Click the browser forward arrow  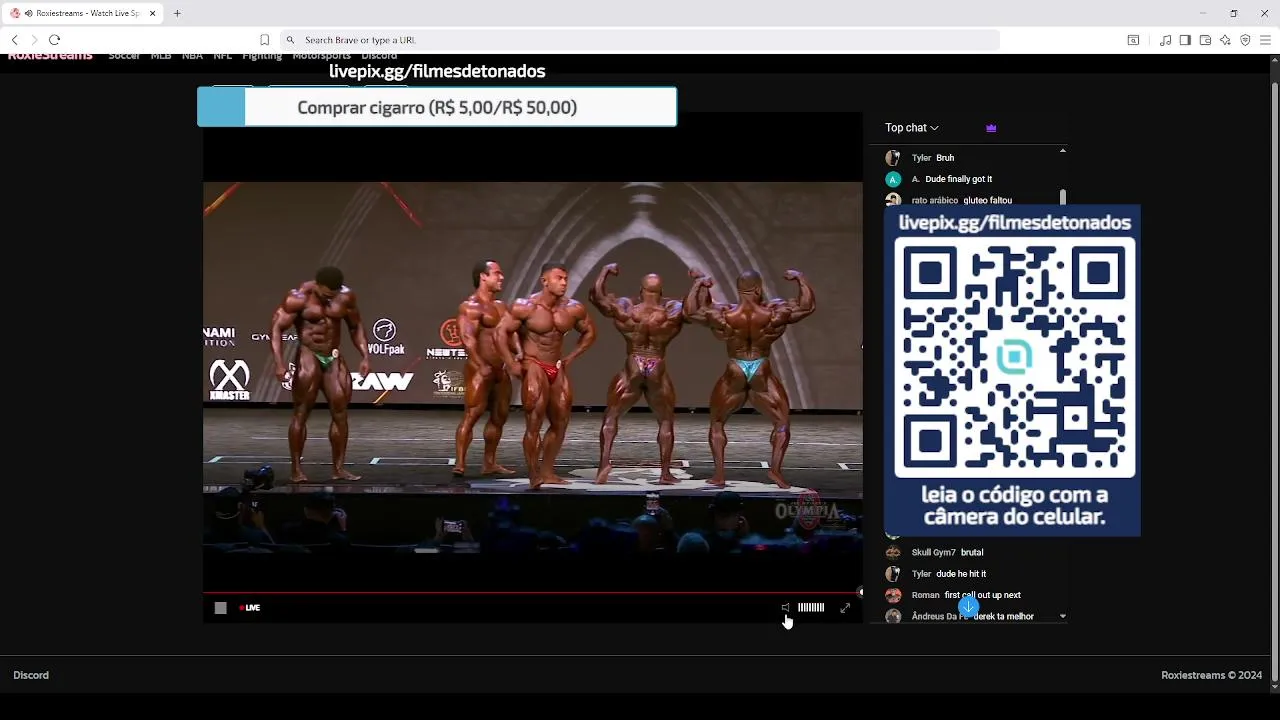[34, 40]
